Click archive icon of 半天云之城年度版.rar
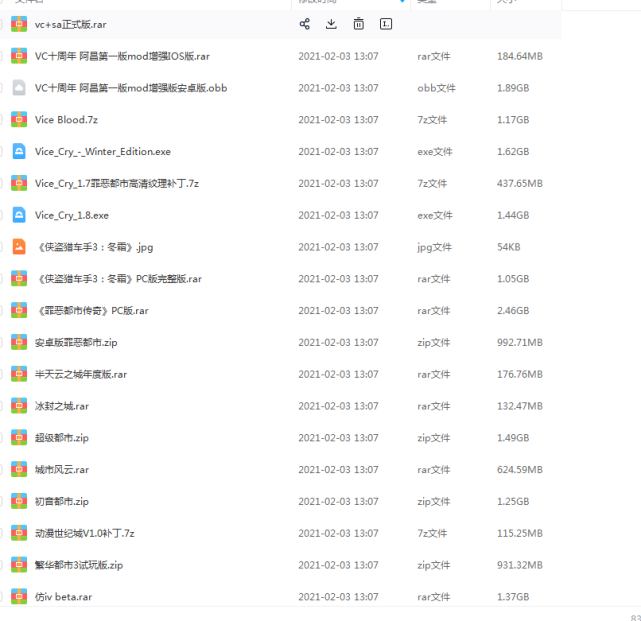 point(19,374)
